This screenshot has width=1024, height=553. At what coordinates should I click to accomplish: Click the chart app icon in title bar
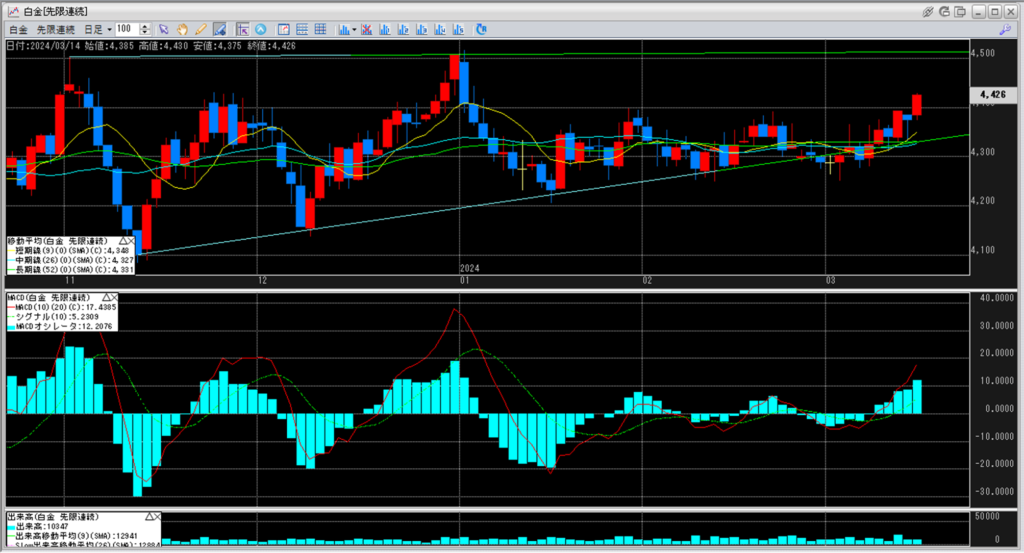(13, 12)
